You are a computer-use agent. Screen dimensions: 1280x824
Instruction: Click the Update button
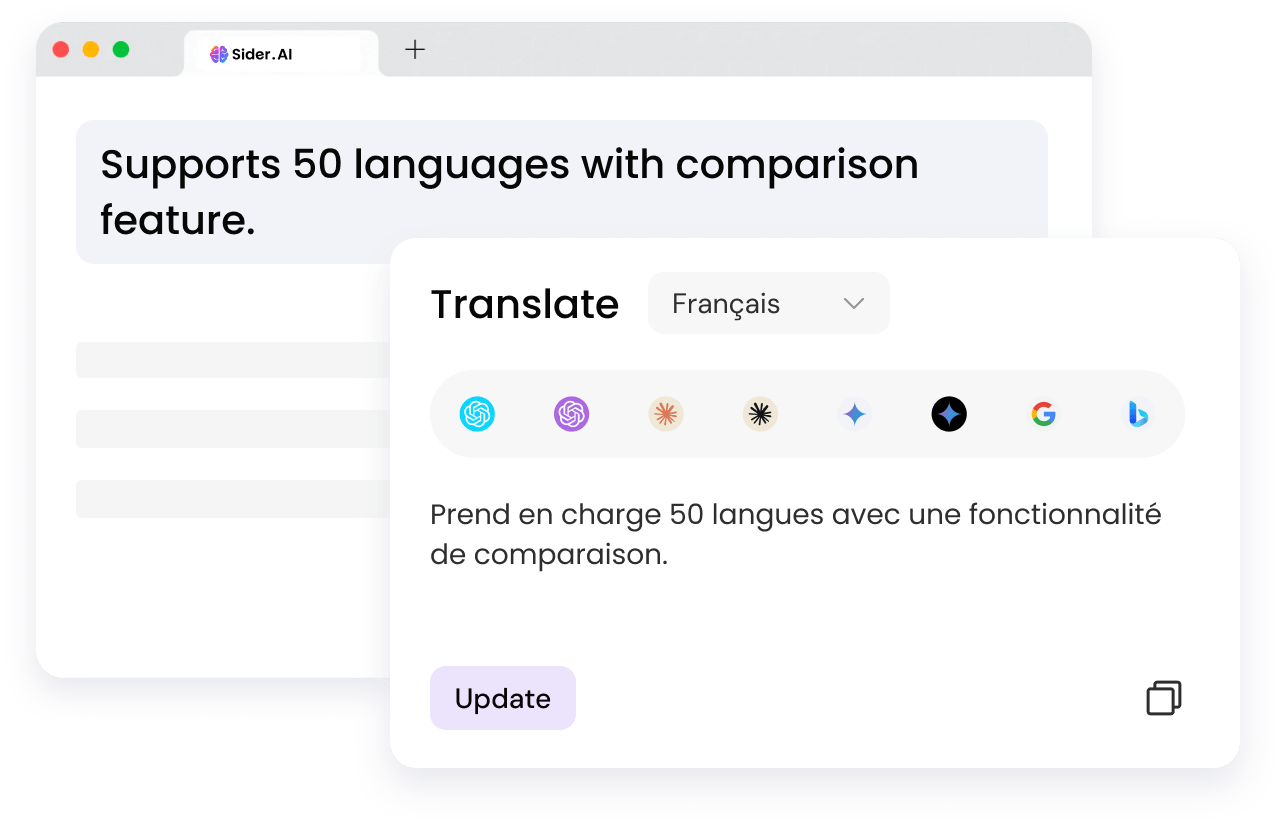pyautogui.click(x=503, y=698)
